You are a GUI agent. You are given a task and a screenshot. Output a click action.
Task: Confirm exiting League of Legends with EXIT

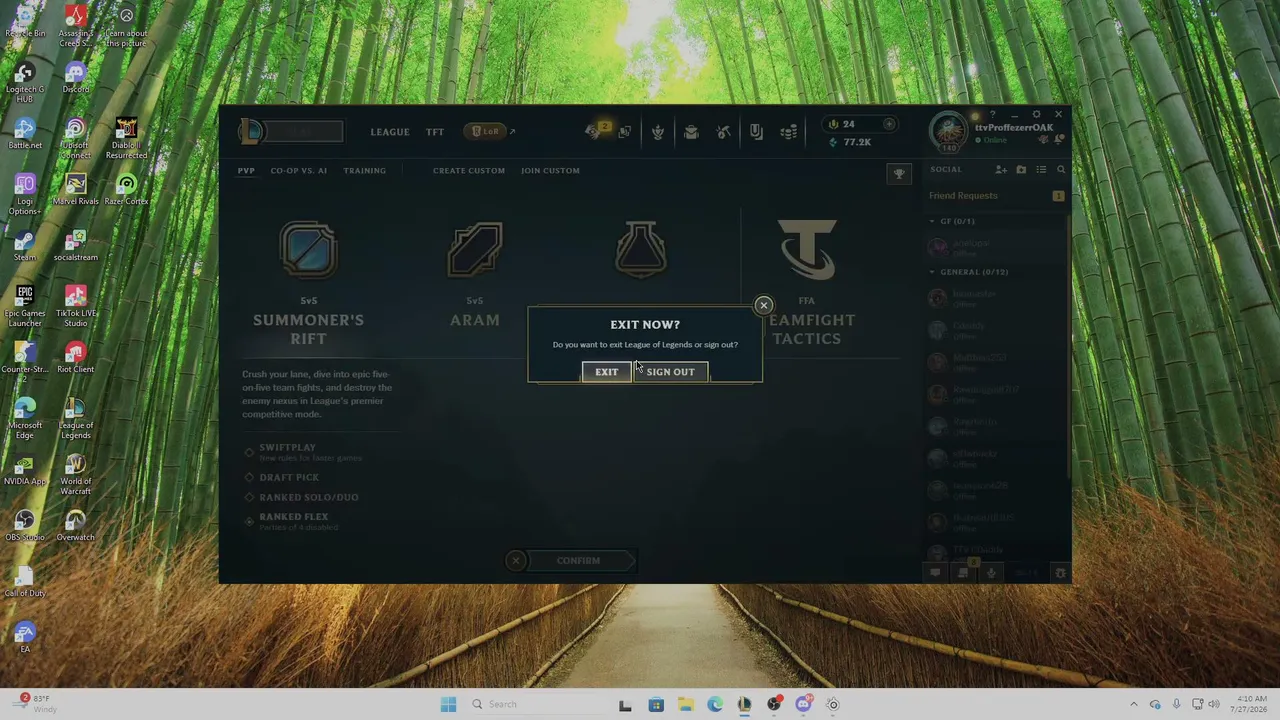point(607,372)
